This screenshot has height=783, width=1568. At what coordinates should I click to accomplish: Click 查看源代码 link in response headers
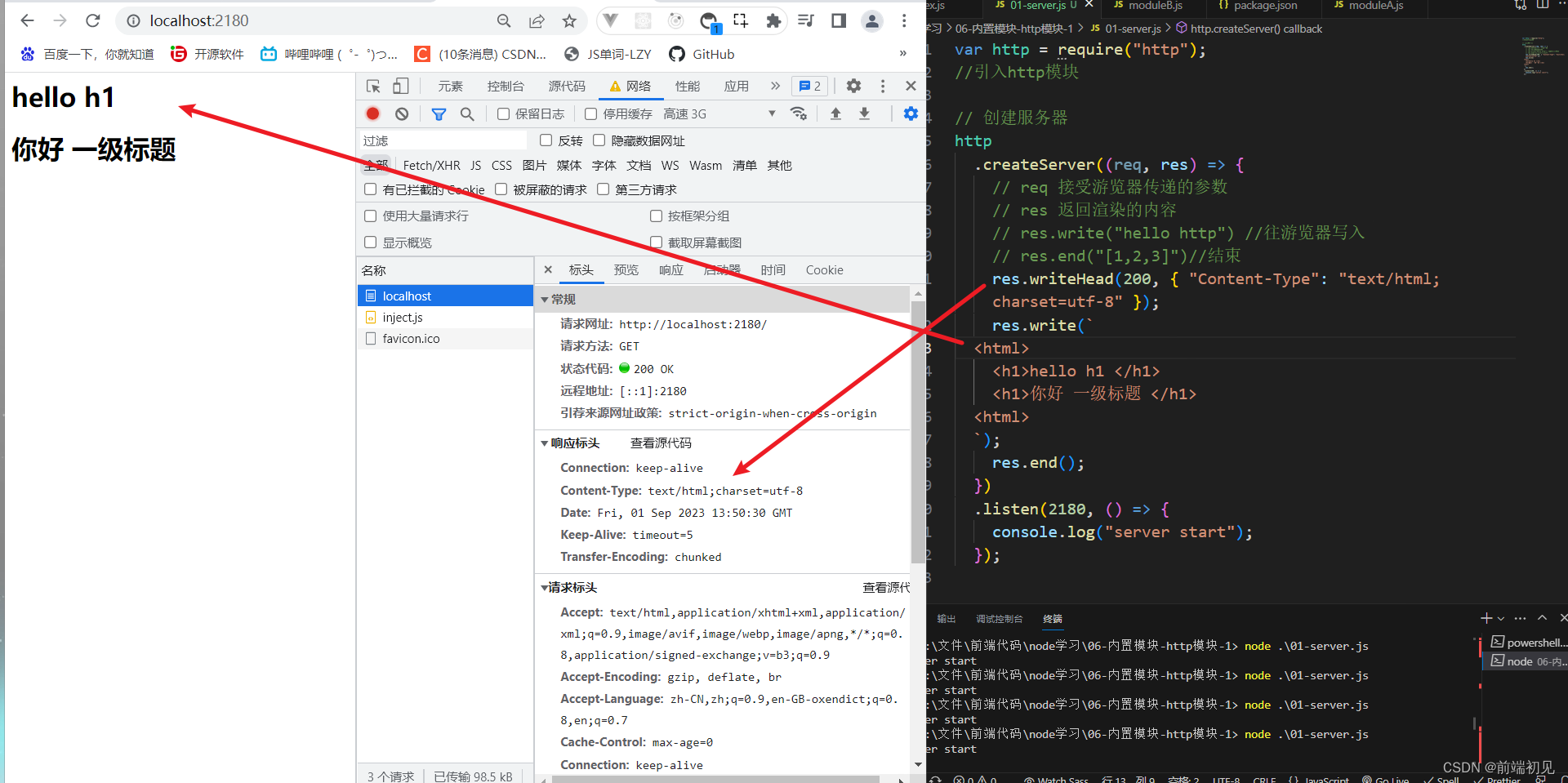point(661,443)
